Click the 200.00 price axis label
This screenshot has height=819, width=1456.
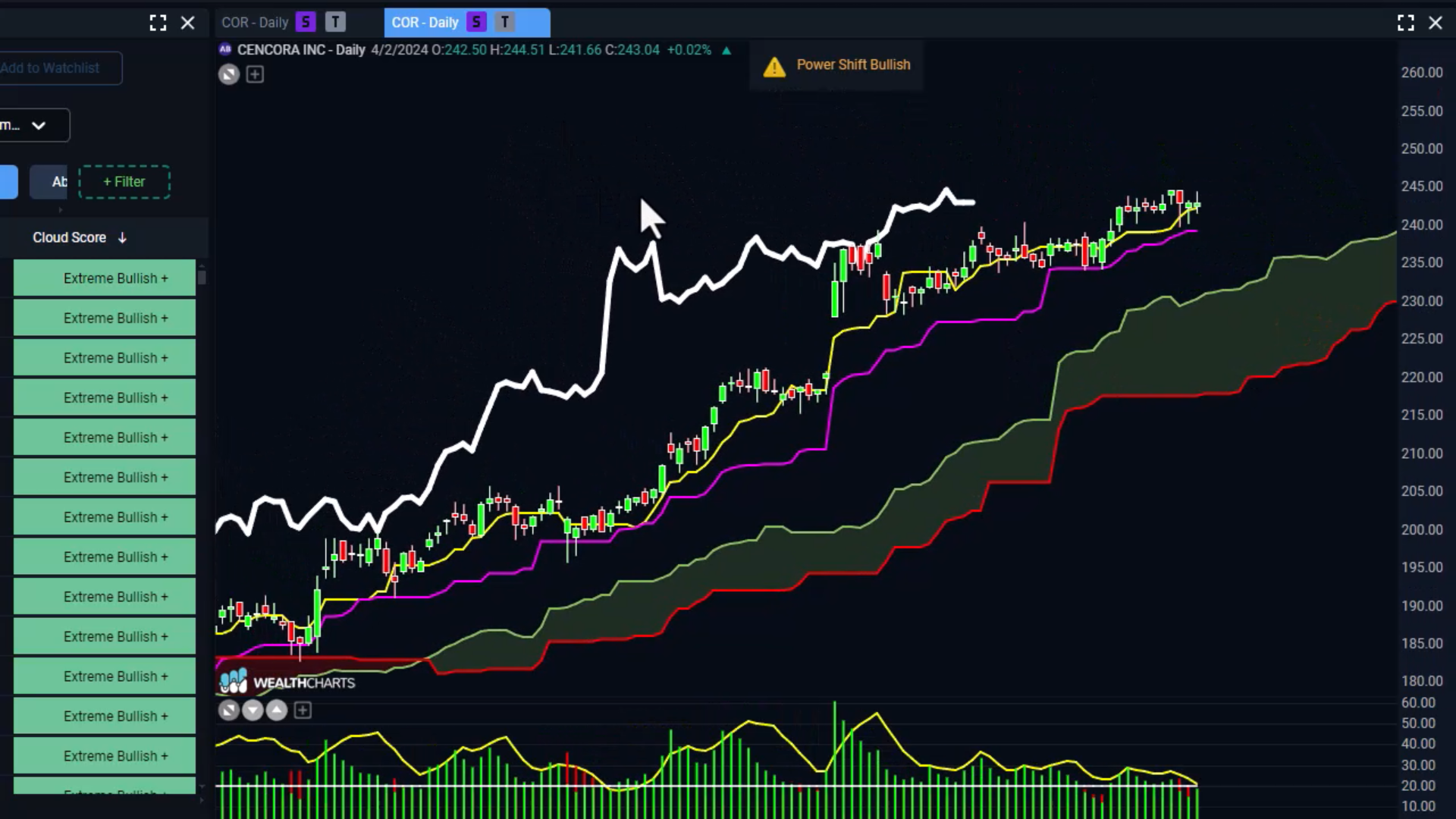pyautogui.click(x=1422, y=529)
